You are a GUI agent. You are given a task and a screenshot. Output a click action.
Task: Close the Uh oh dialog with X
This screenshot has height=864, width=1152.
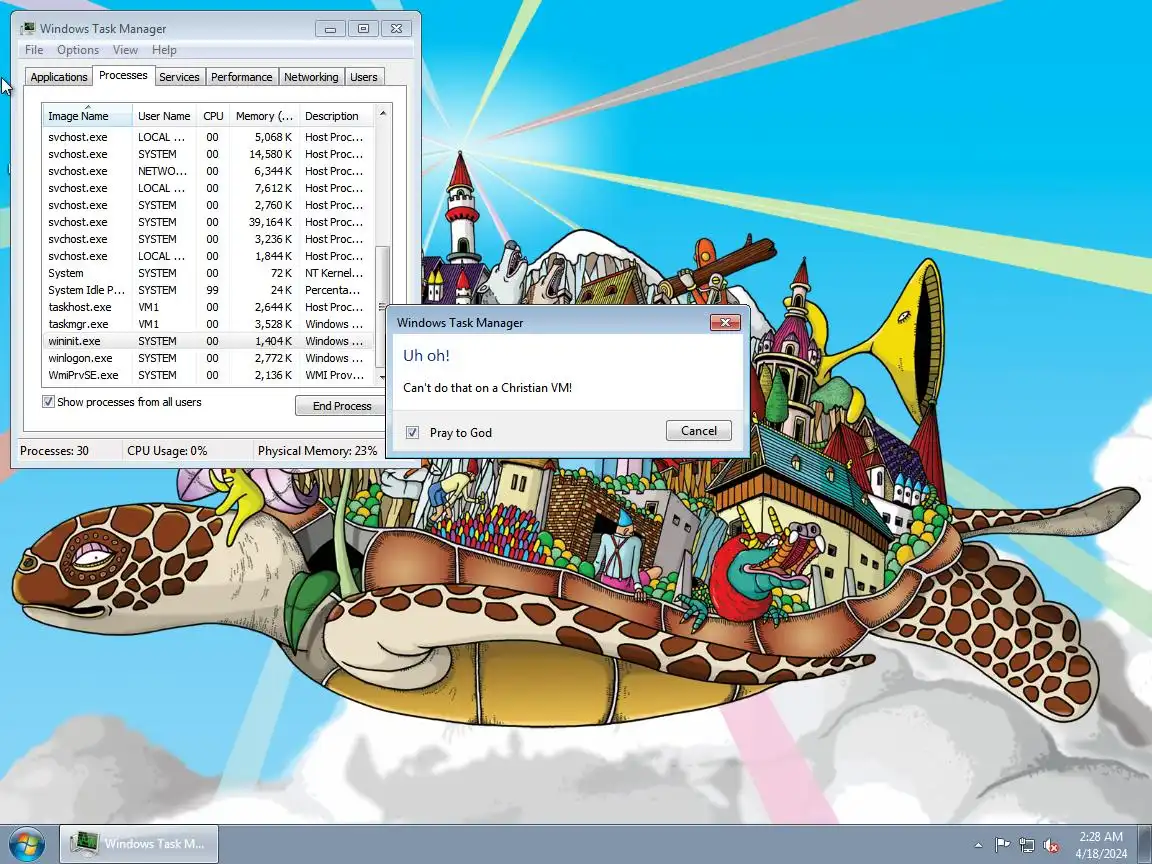coord(725,323)
